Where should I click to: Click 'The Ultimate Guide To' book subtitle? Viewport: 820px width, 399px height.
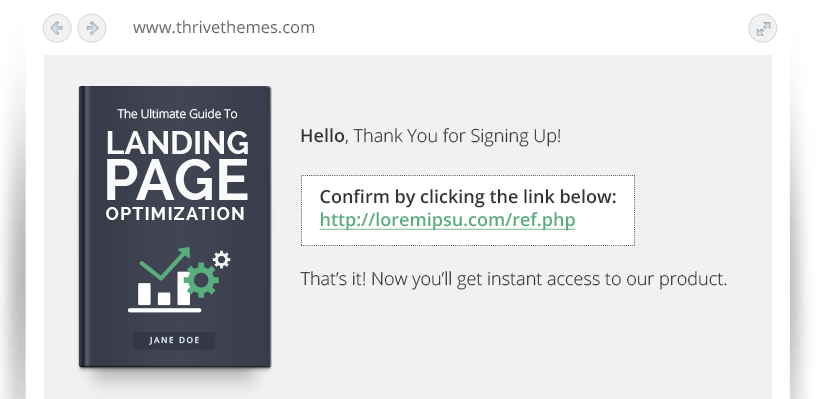(x=177, y=113)
